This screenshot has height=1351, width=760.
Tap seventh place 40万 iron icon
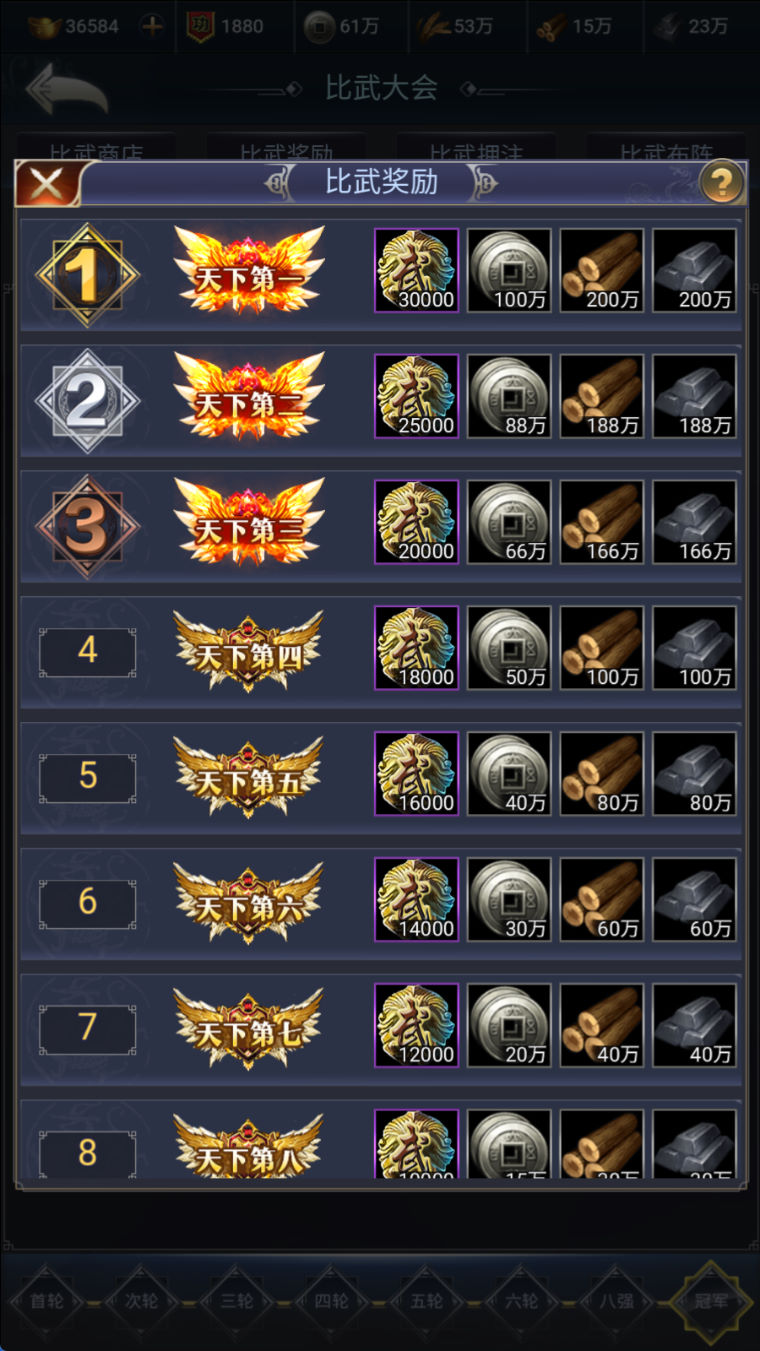[x=695, y=1027]
